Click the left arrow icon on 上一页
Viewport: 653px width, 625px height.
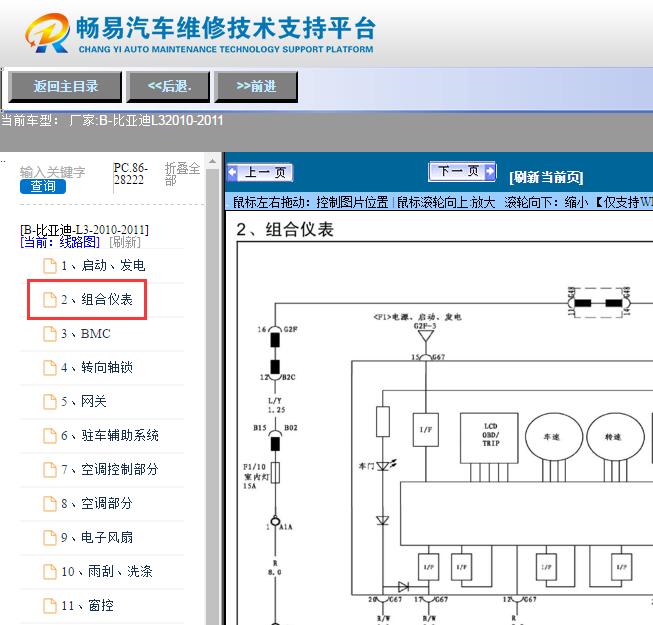click(232, 172)
